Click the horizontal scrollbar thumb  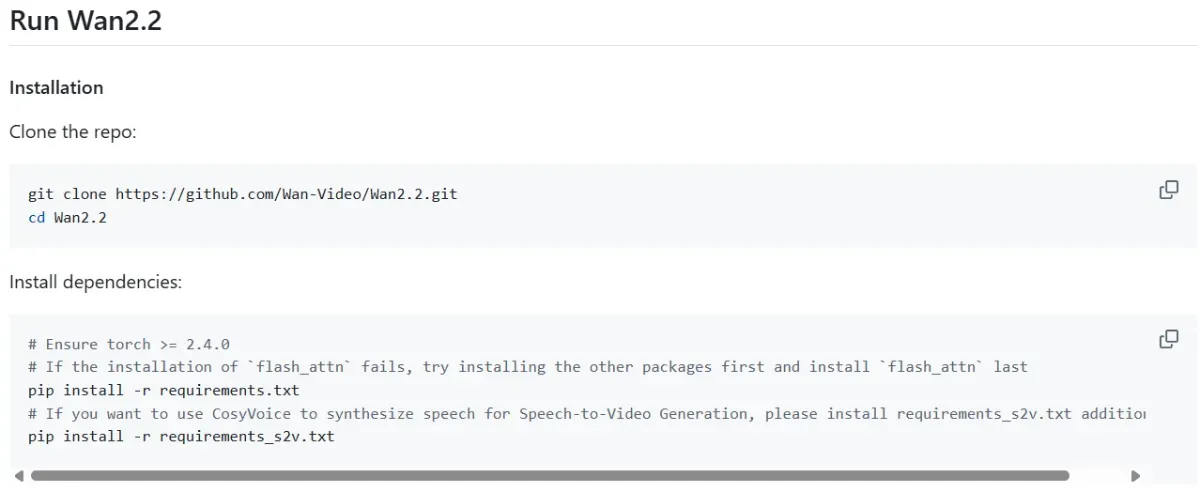[550, 476]
